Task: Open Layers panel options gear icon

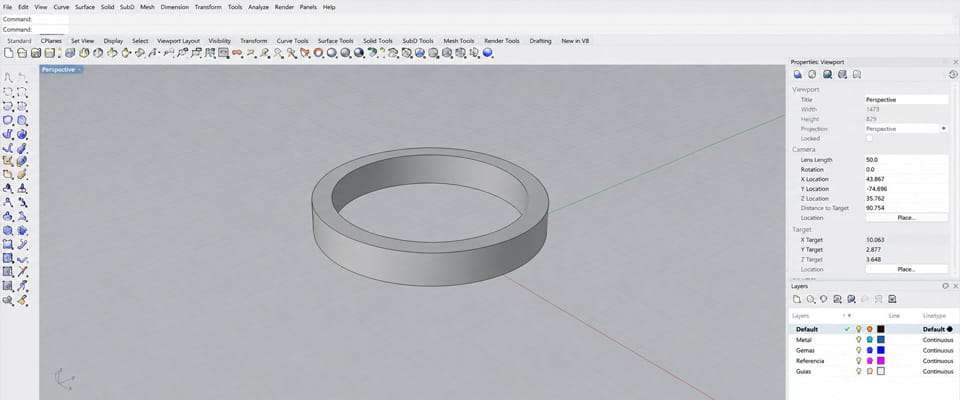Action: point(946,286)
